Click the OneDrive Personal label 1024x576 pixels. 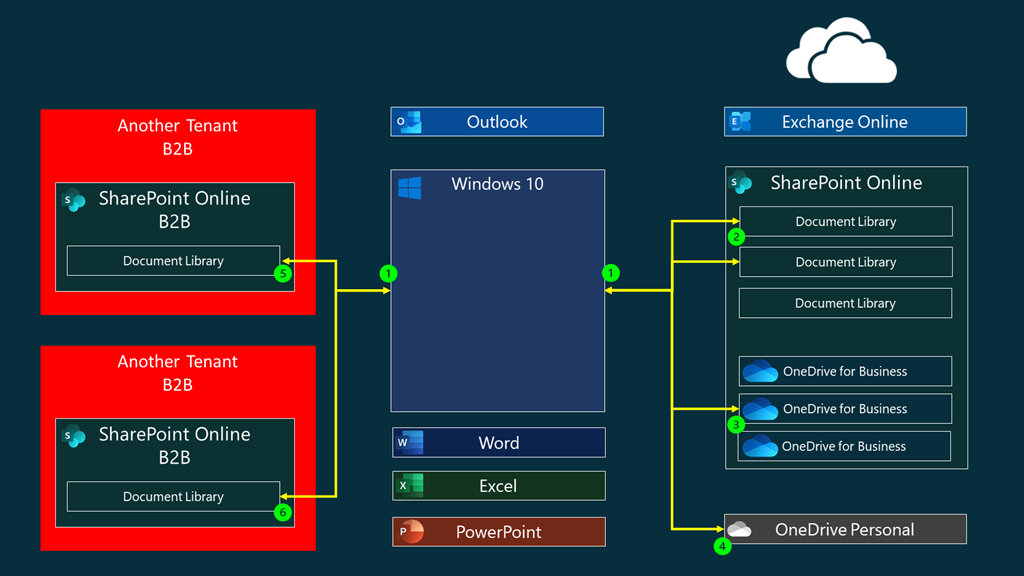(844, 530)
